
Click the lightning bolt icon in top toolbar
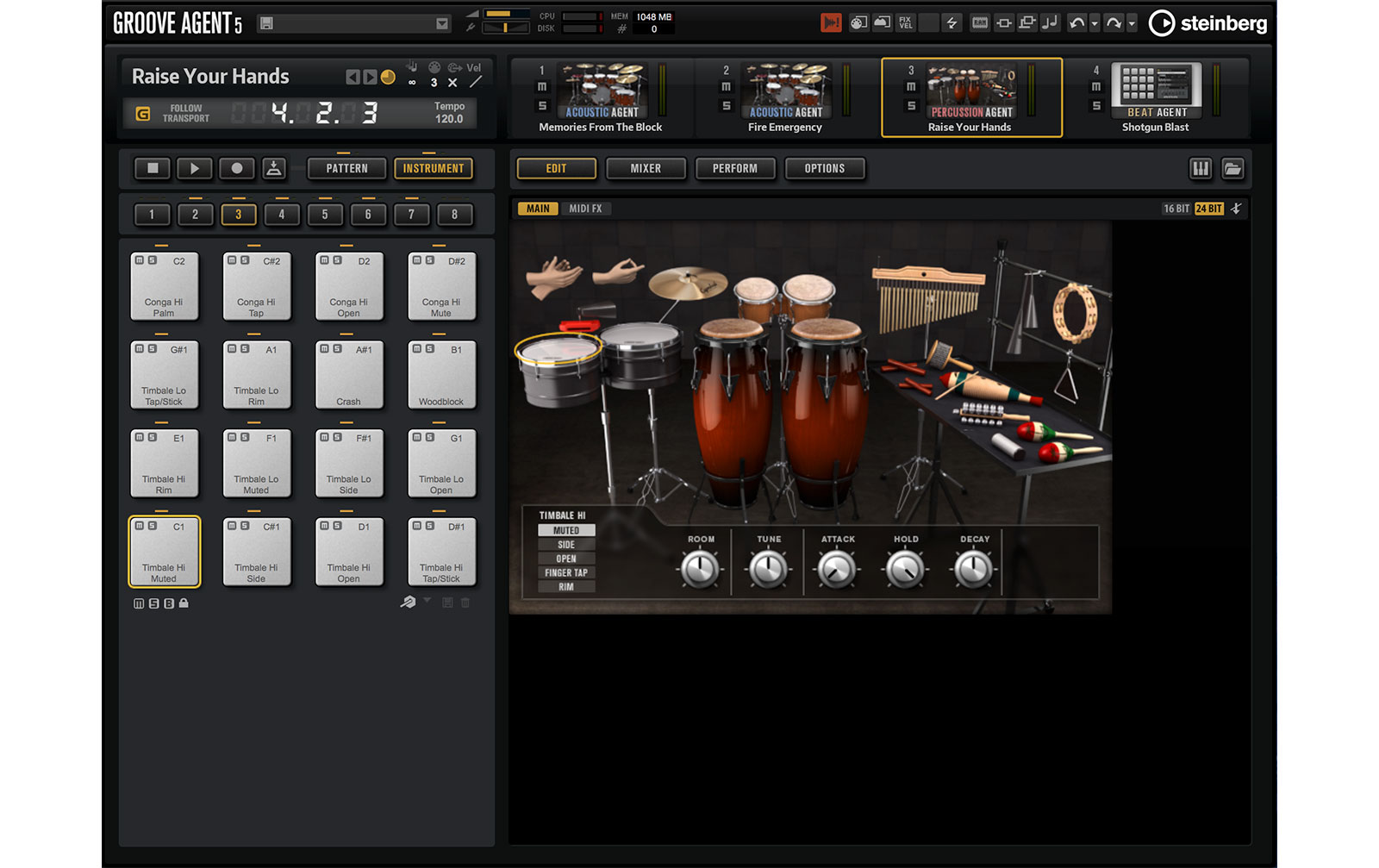952,22
